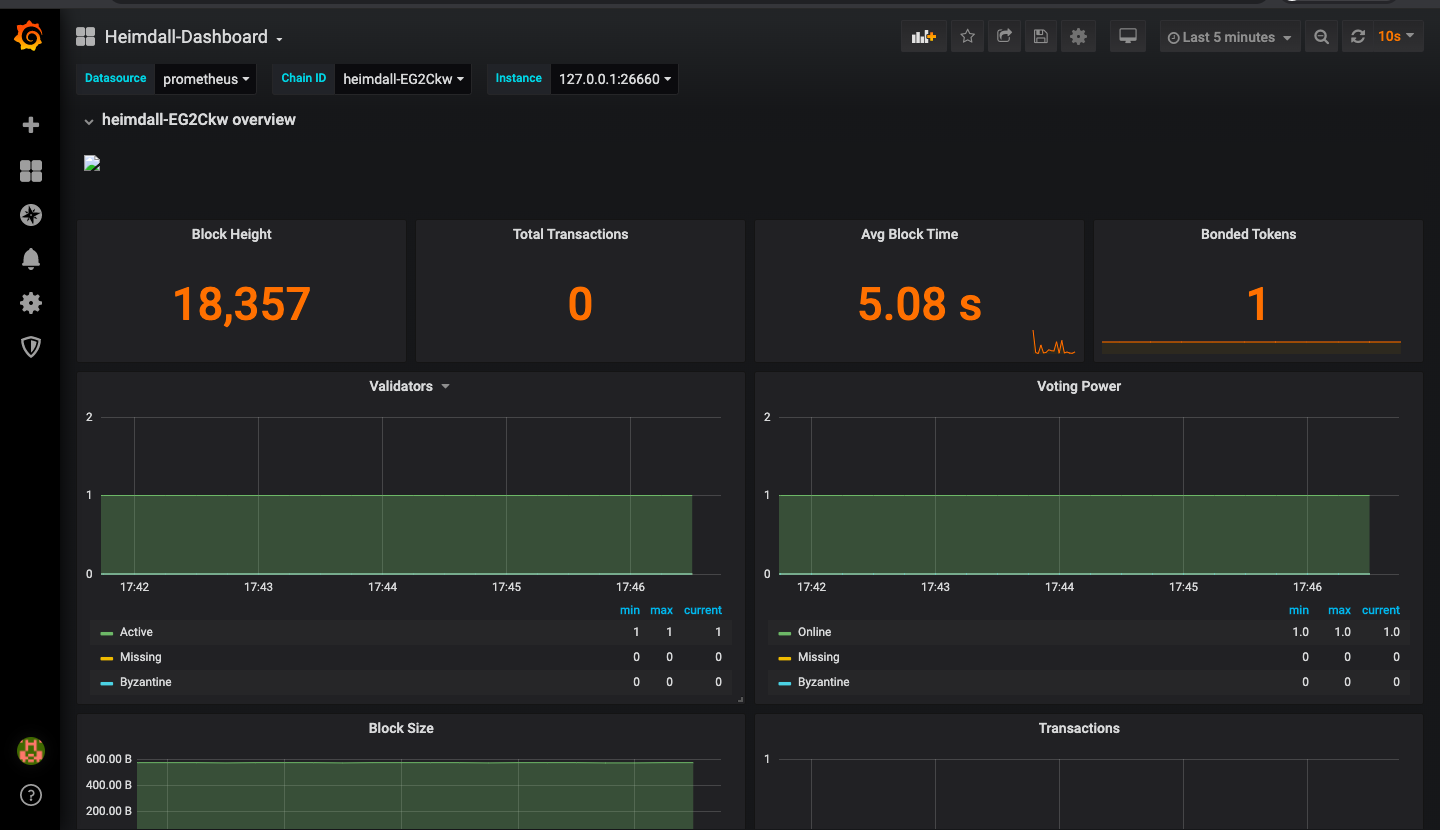The width and height of the screenshot is (1440, 830).
Task: Toggle the Online series in Voting Power legend
Action: [814, 632]
